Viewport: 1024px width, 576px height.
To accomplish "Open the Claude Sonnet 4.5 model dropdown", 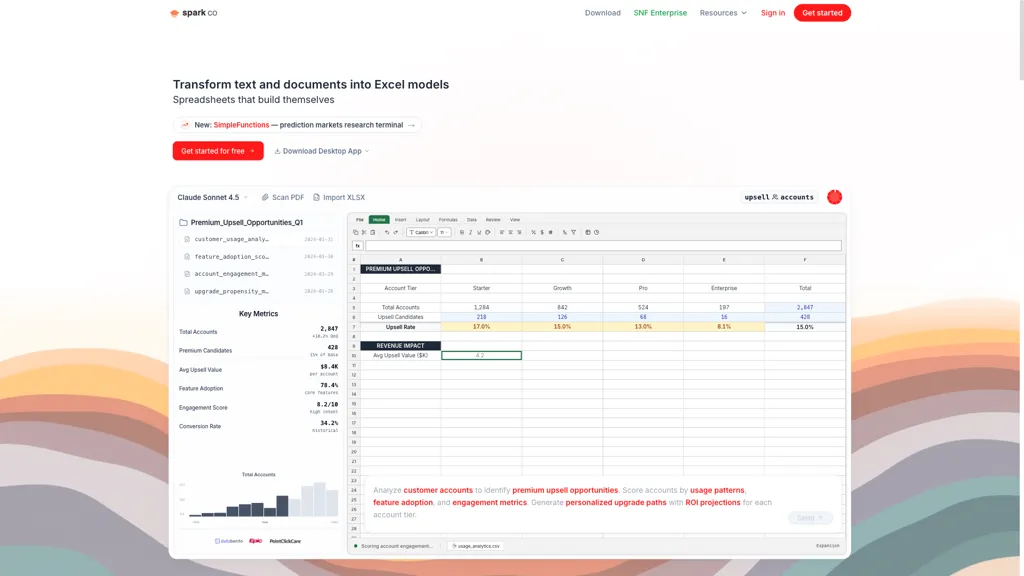I will tap(213, 197).
